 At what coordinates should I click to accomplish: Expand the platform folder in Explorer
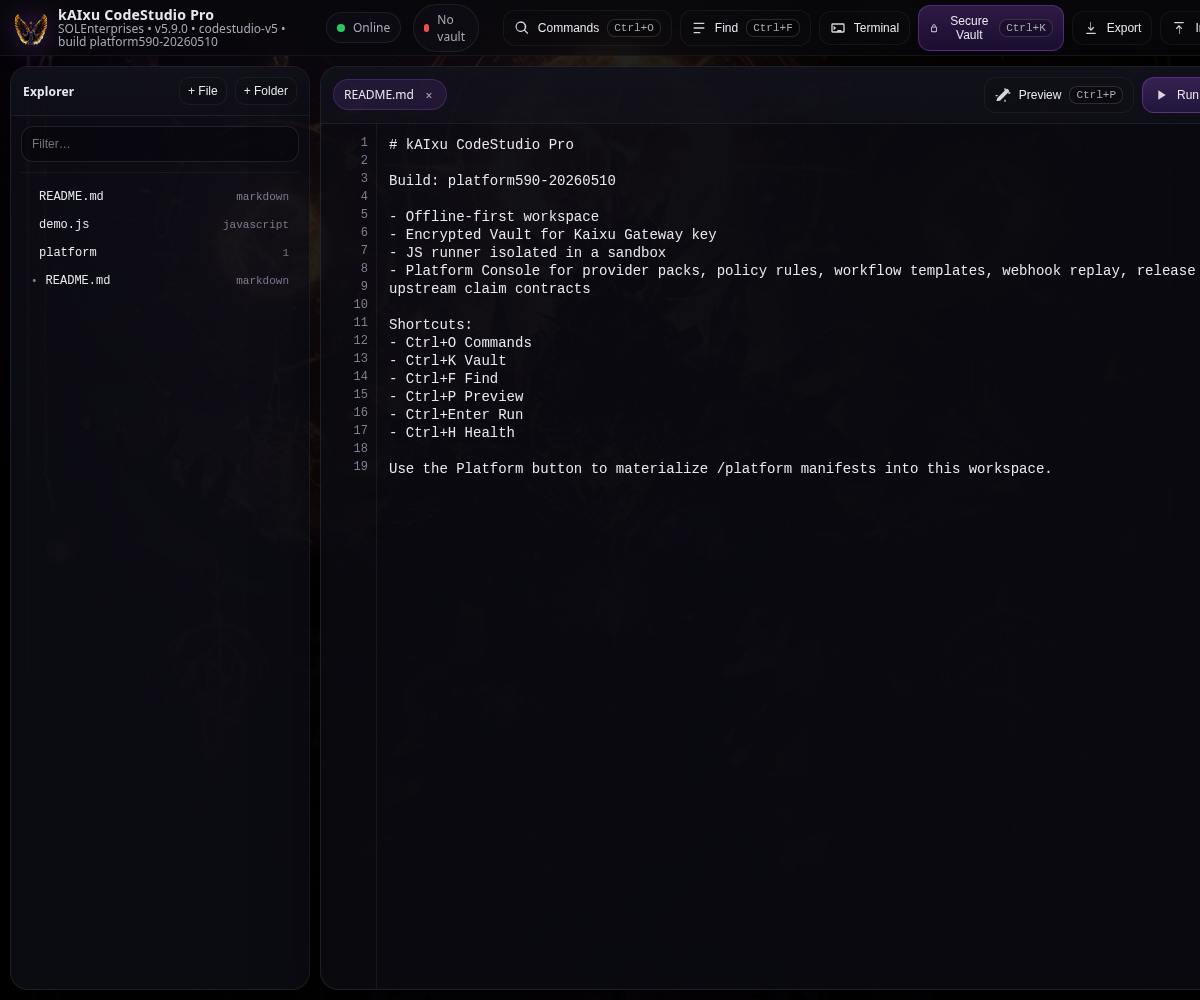pos(160,253)
